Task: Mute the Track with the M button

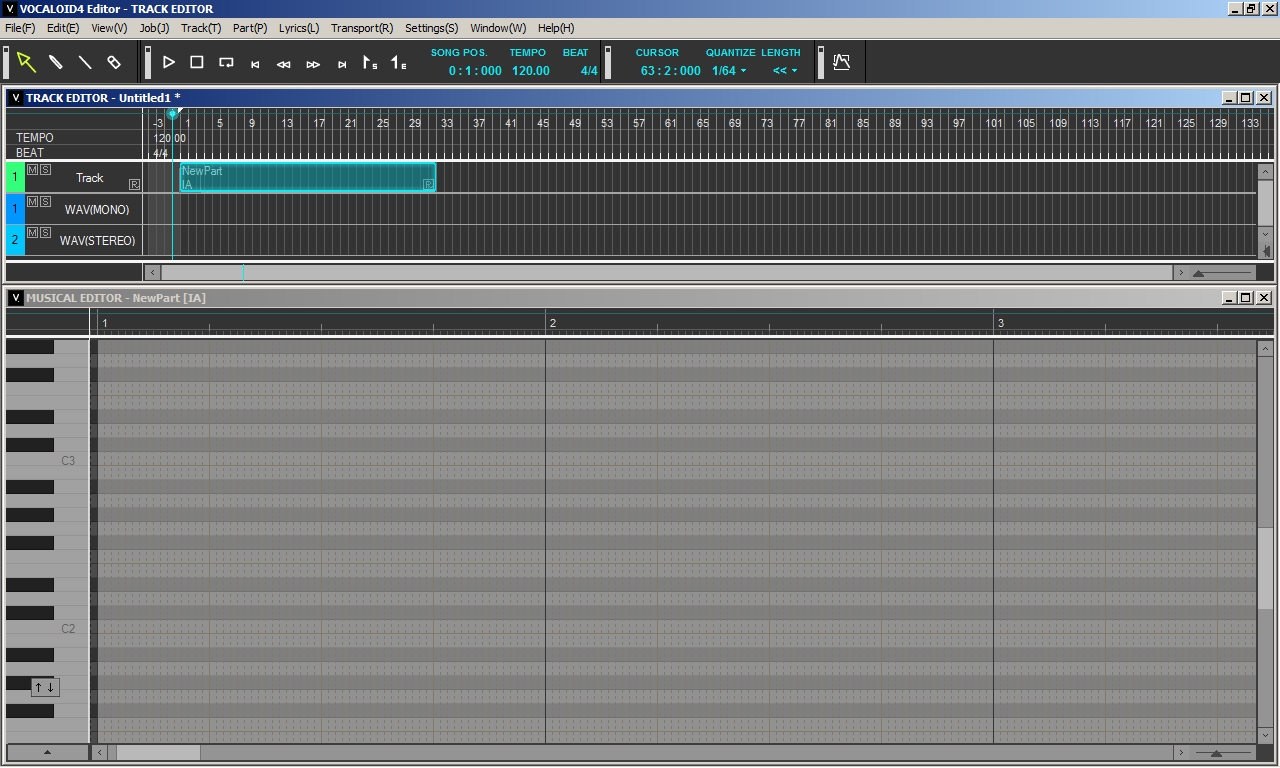Action: point(31,170)
